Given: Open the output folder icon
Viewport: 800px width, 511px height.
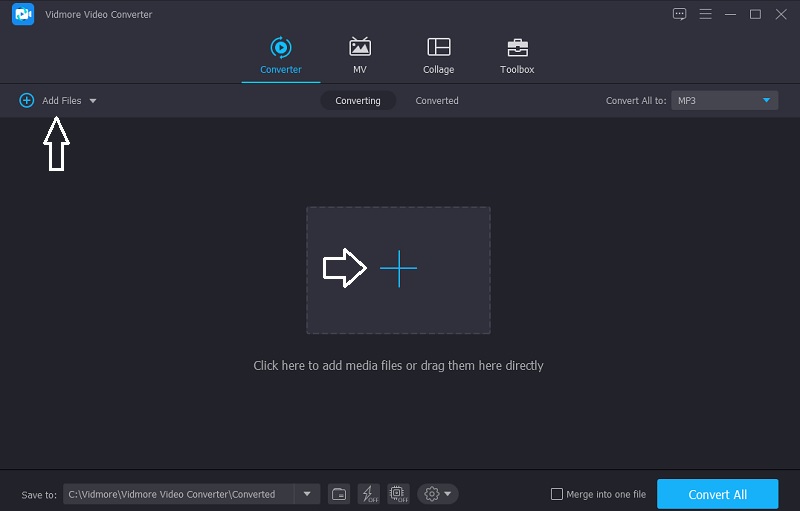Looking at the screenshot, I should tap(339, 494).
